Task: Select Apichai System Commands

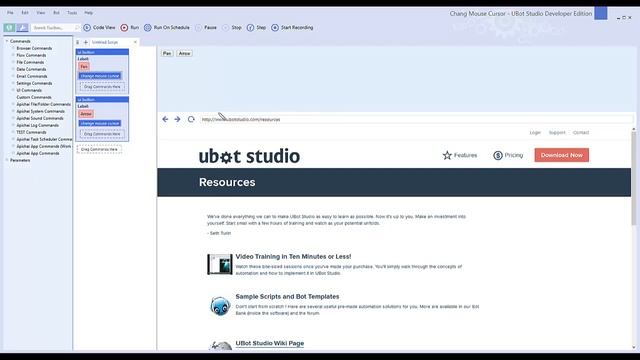Action: (40, 111)
